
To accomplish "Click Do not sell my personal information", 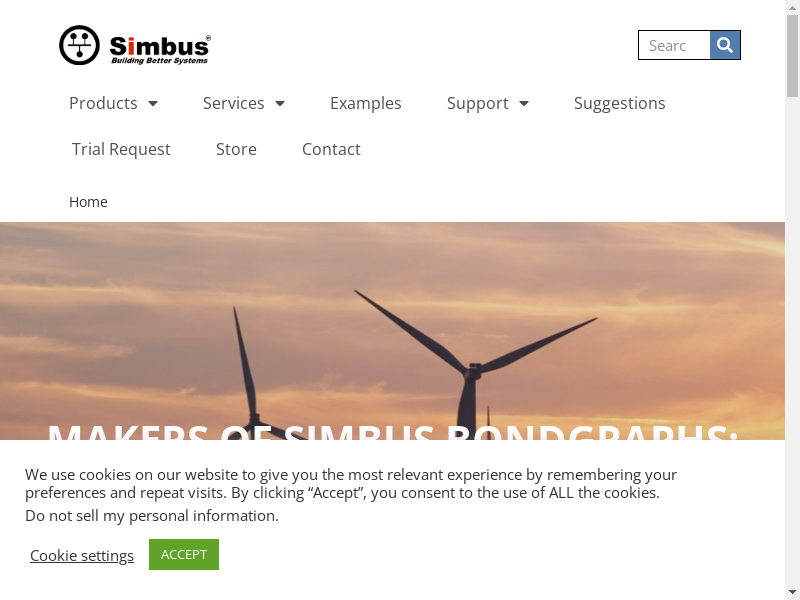I will [x=152, y=516].
